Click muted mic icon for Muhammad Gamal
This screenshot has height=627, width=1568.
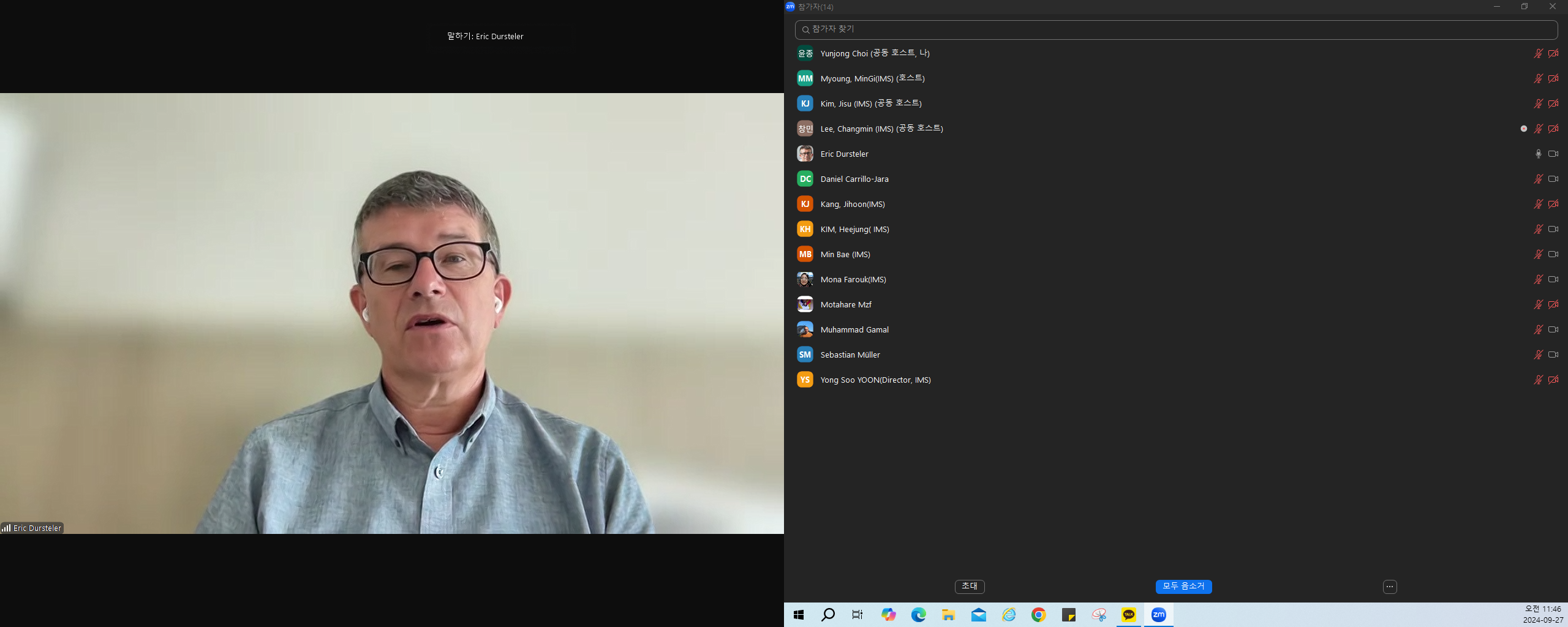point(1538,329)
